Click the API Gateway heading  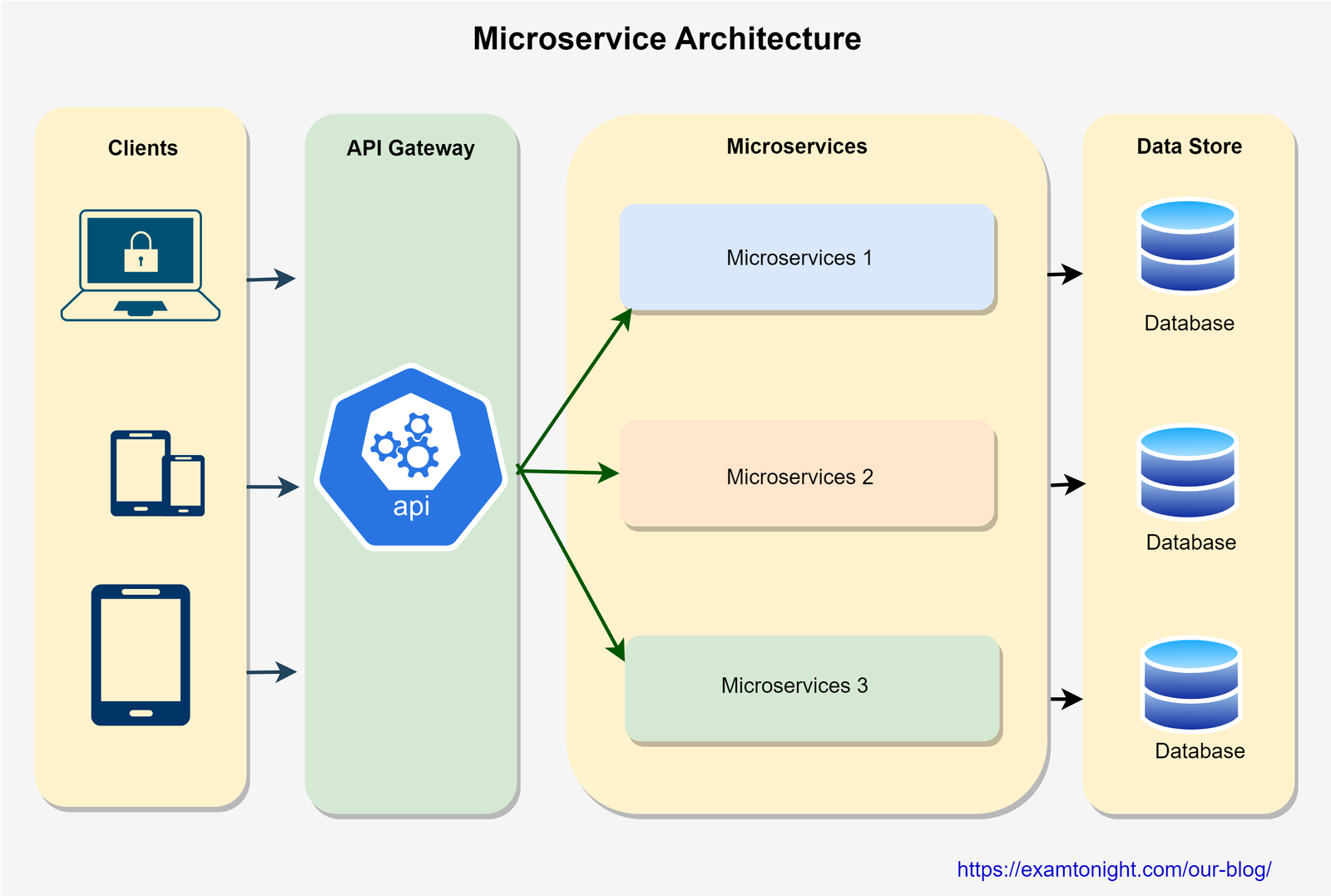(411, 148)
